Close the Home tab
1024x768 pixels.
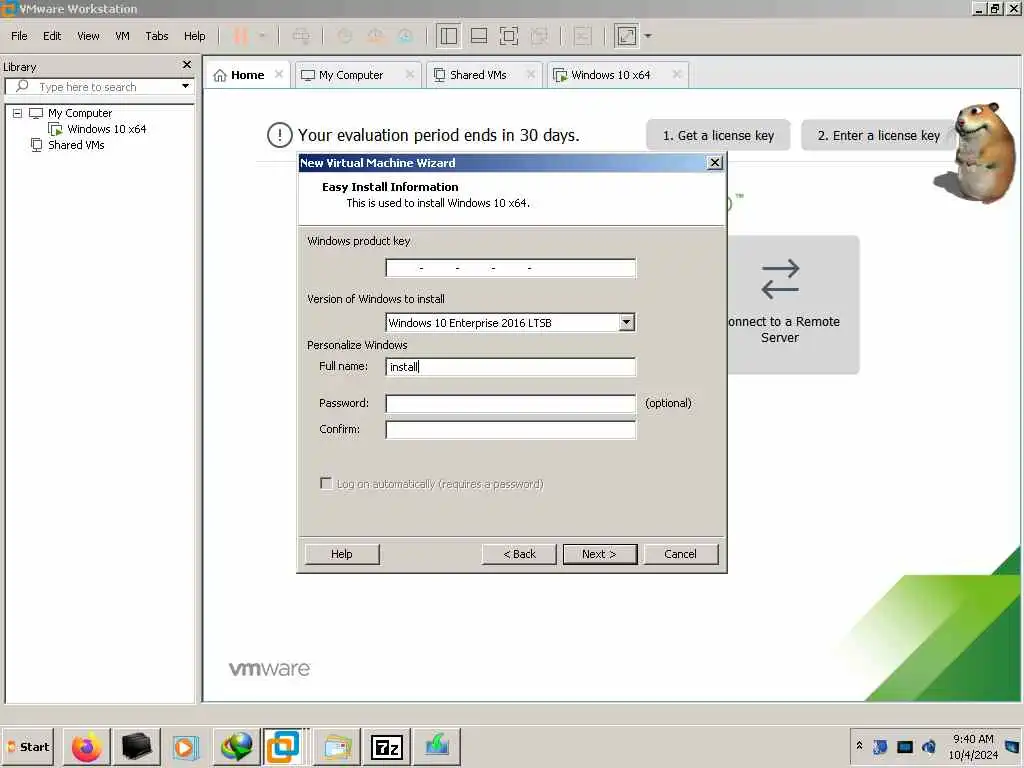(279, 74)
